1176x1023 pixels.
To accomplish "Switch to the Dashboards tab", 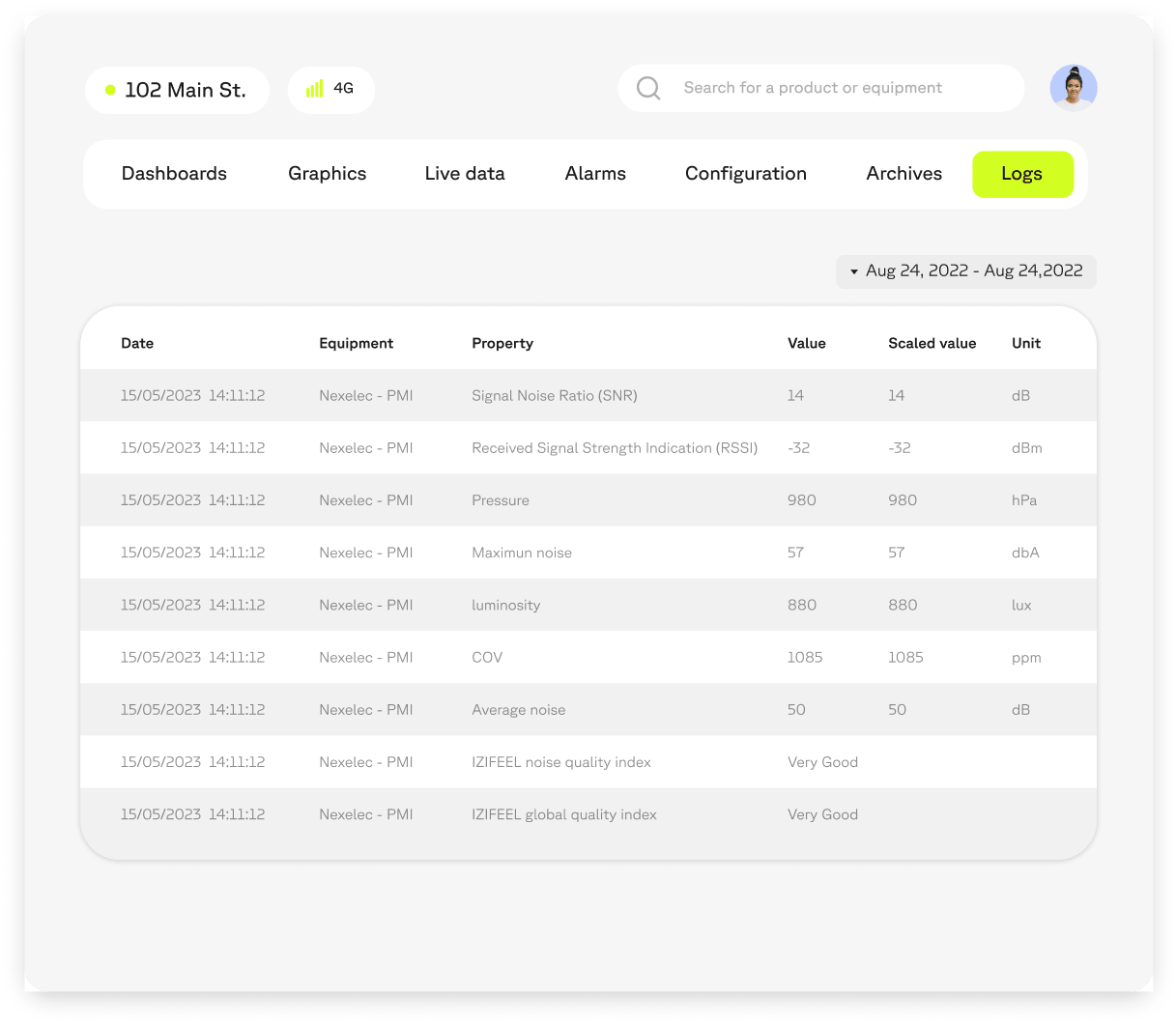I will 174,174.
